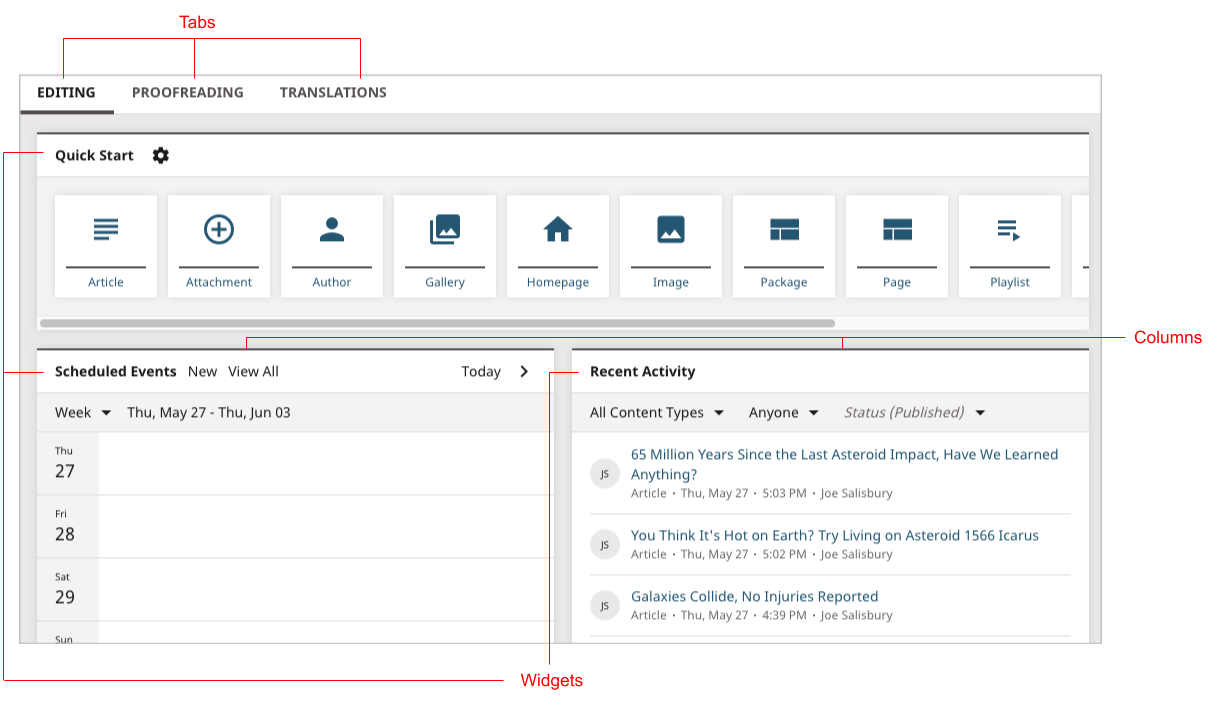Open the Status (Published) filter
This screenshot has width=1224, height=706.
tap(915, 412)
